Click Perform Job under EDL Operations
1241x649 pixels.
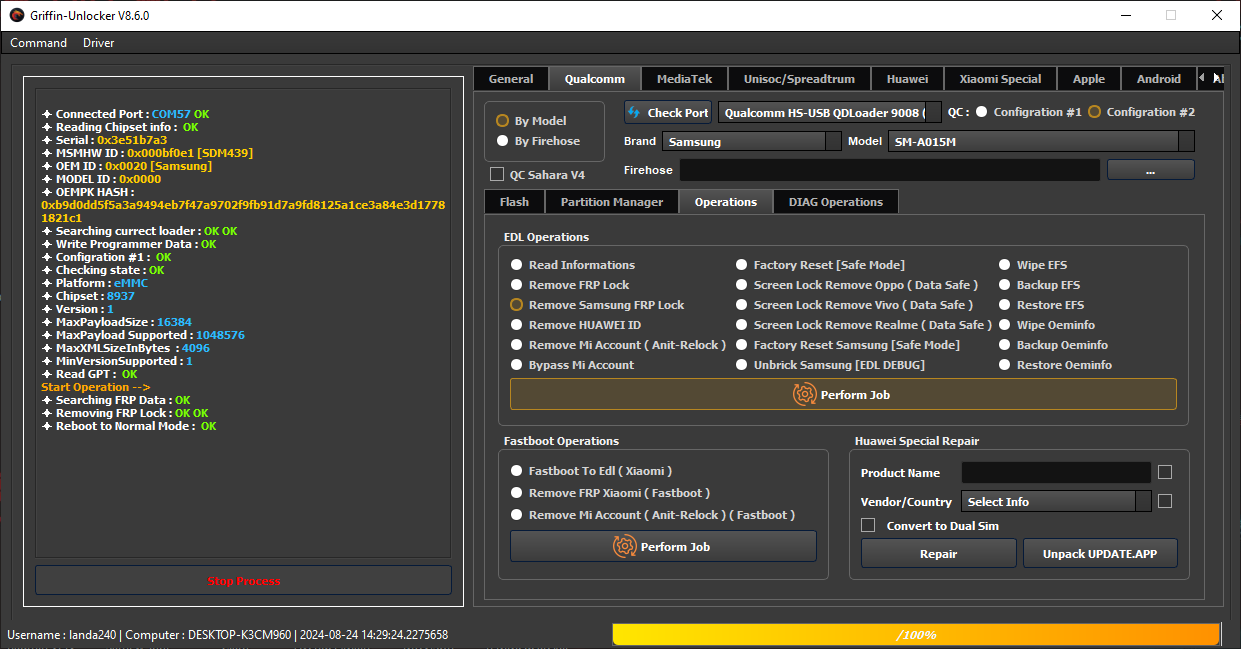tap(843, 394)
